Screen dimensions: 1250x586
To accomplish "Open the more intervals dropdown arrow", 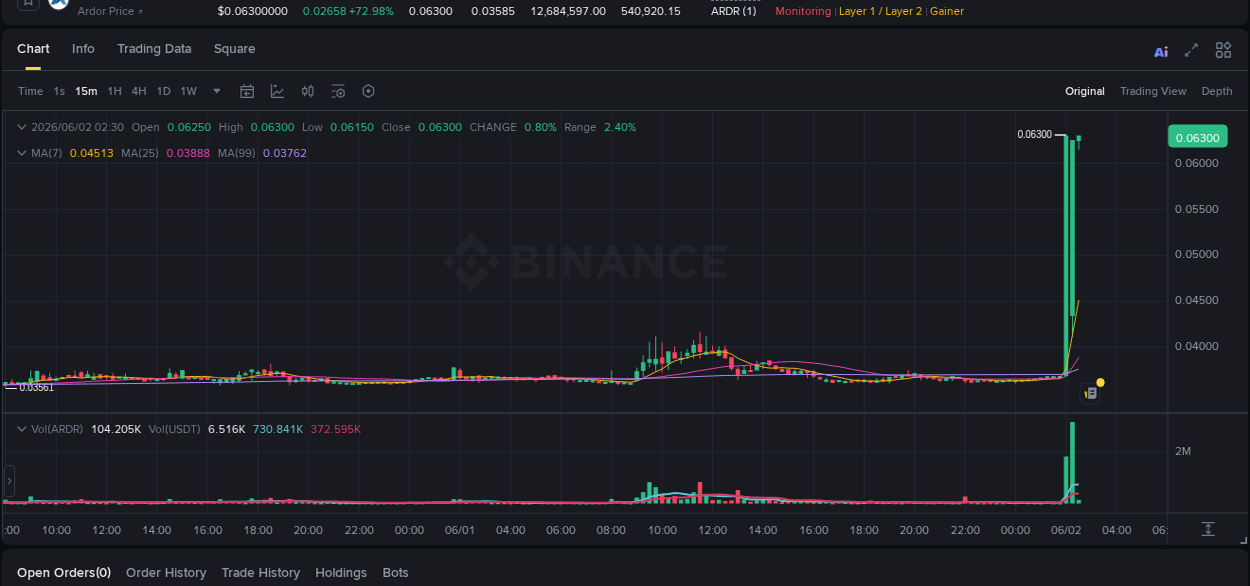I will (217, 91).
